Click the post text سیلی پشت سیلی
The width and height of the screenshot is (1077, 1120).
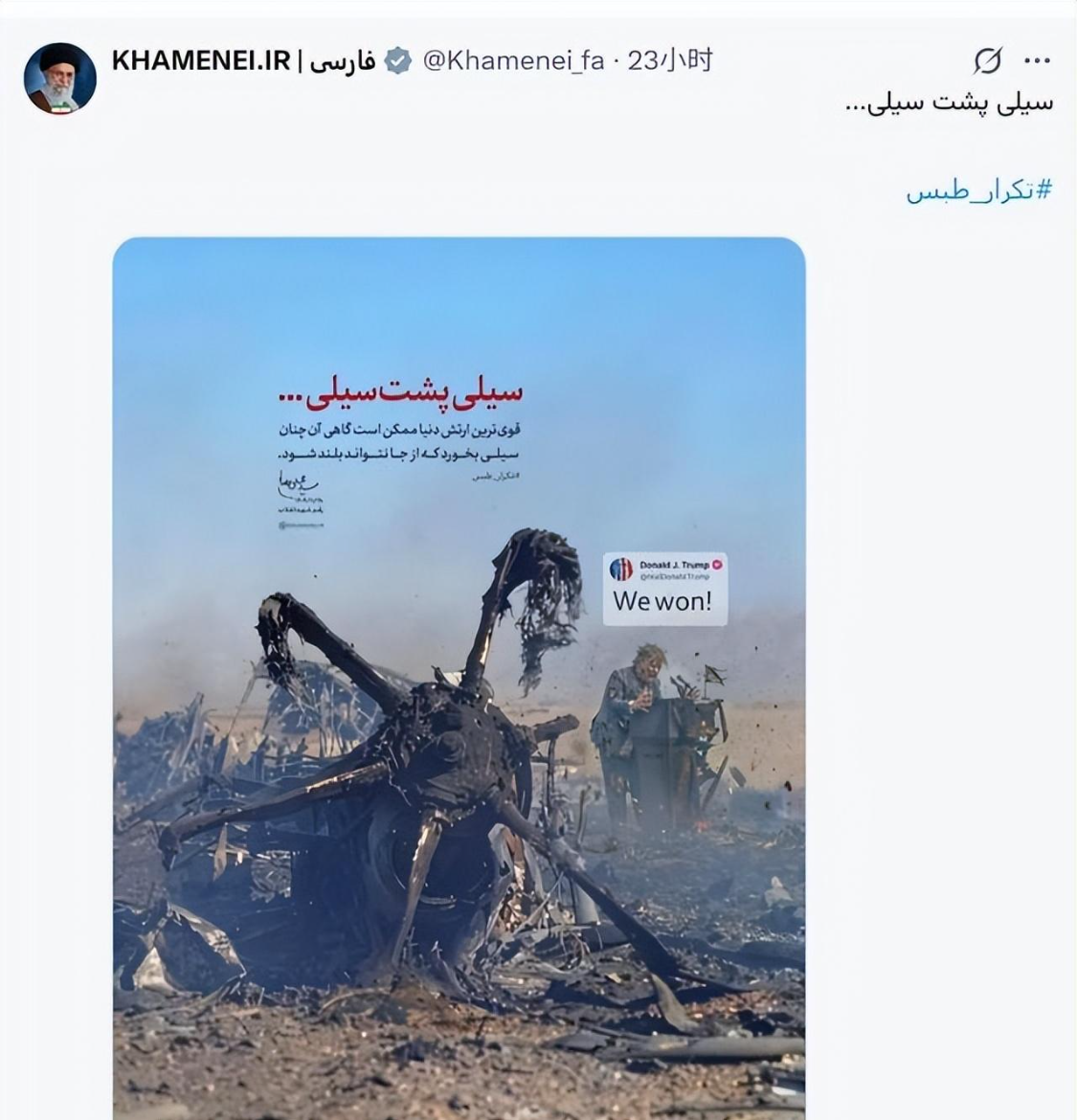pyautogui.click(x=949, y=103)
